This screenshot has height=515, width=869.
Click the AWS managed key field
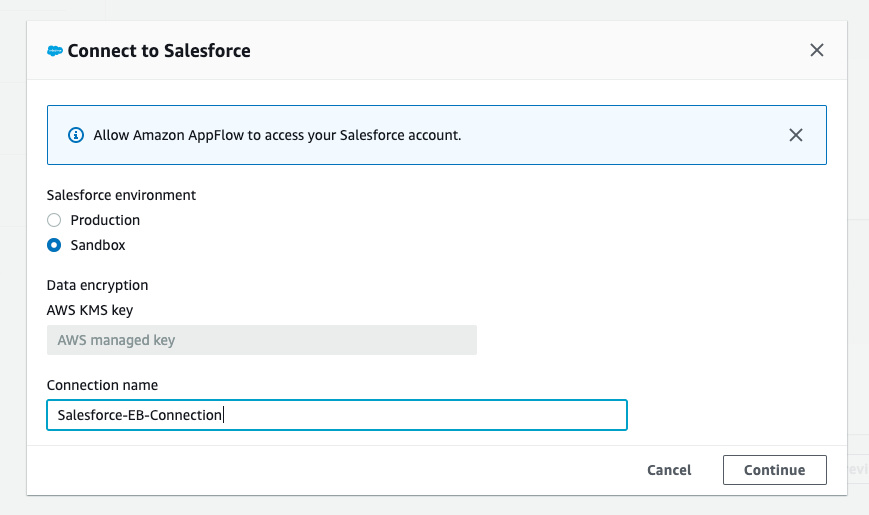click(261, 340)
